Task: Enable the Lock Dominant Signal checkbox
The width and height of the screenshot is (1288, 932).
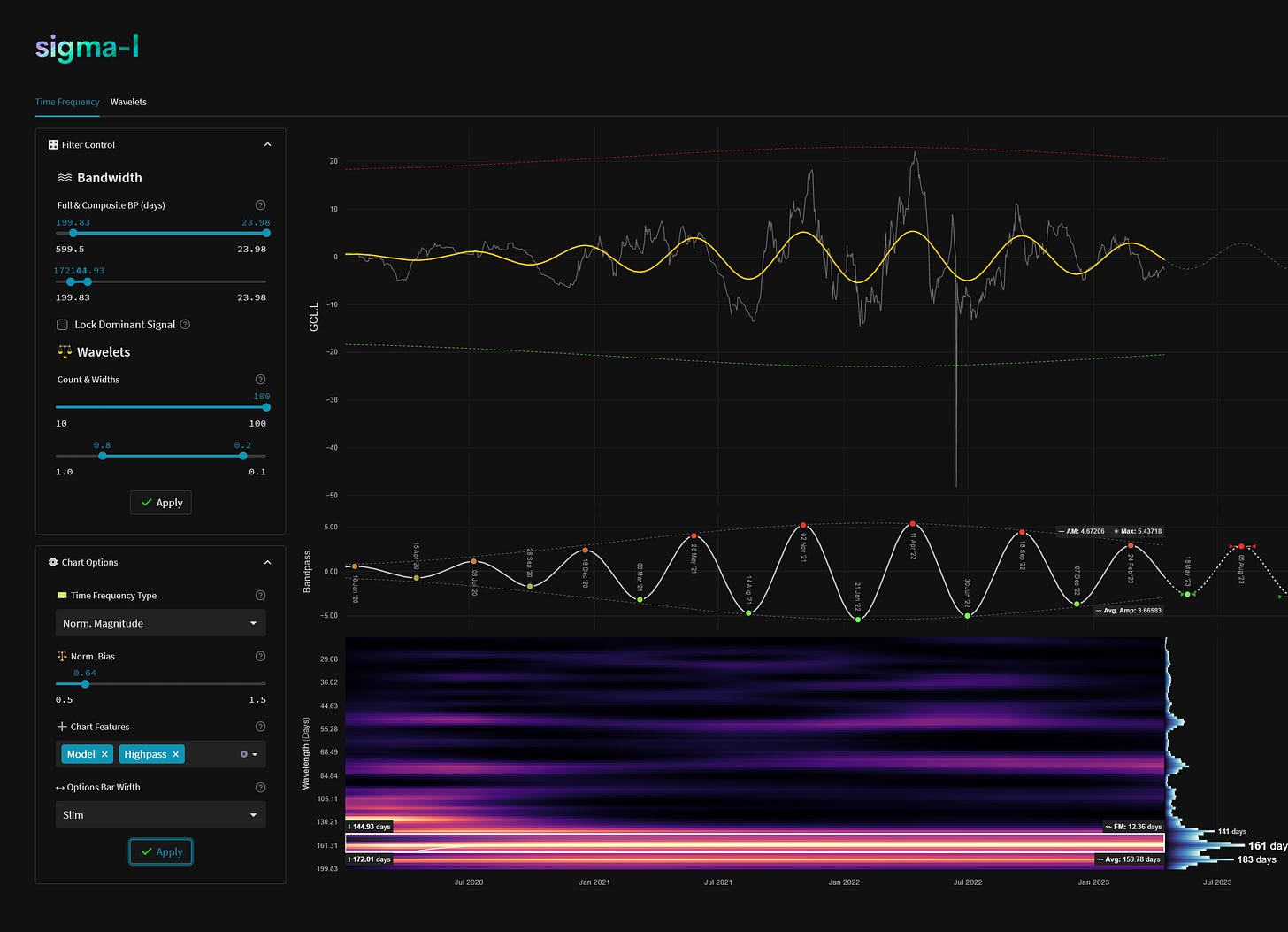Action: (62, 325)
